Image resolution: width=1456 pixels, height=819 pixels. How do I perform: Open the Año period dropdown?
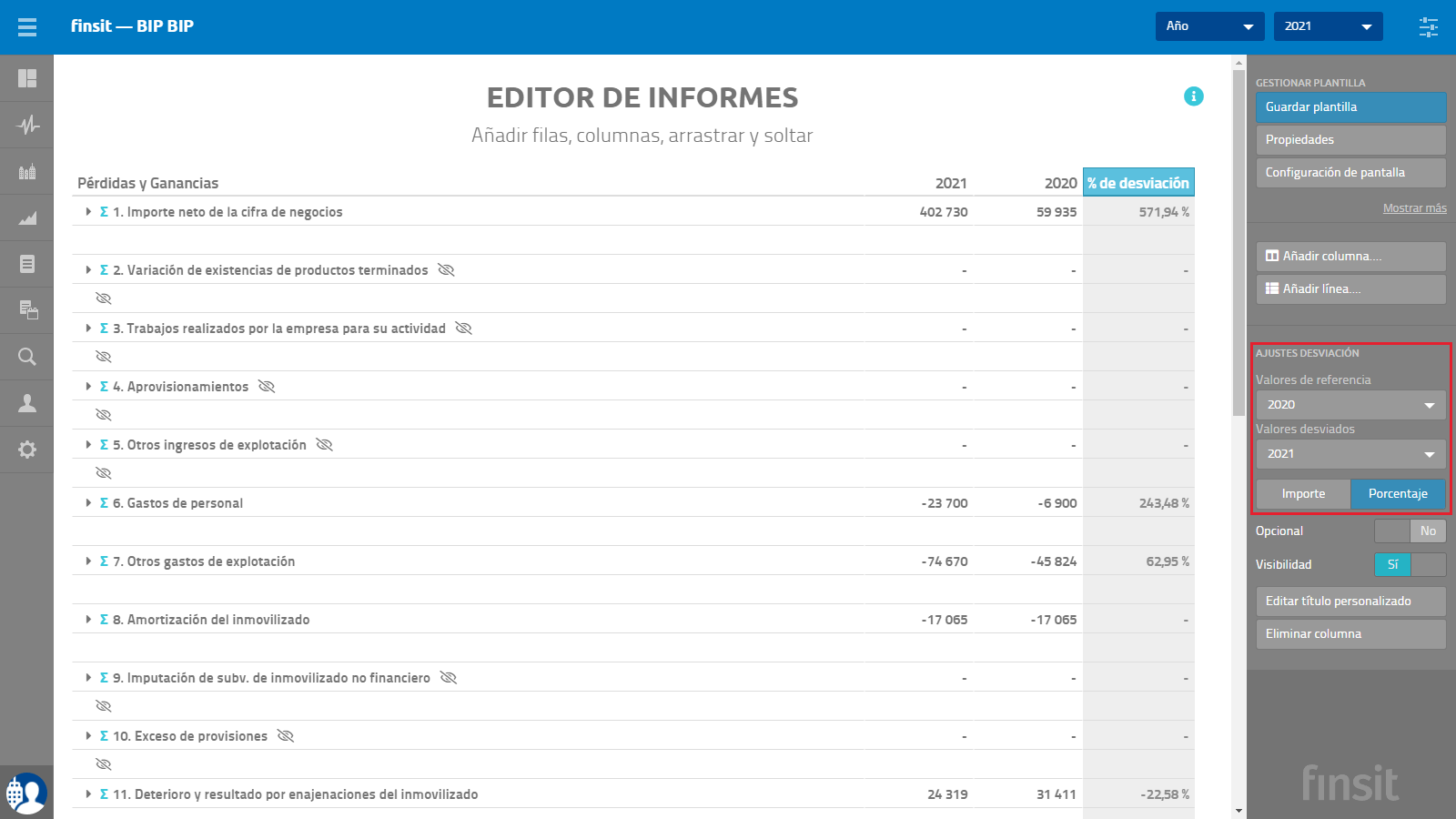tap(1210, 26)
